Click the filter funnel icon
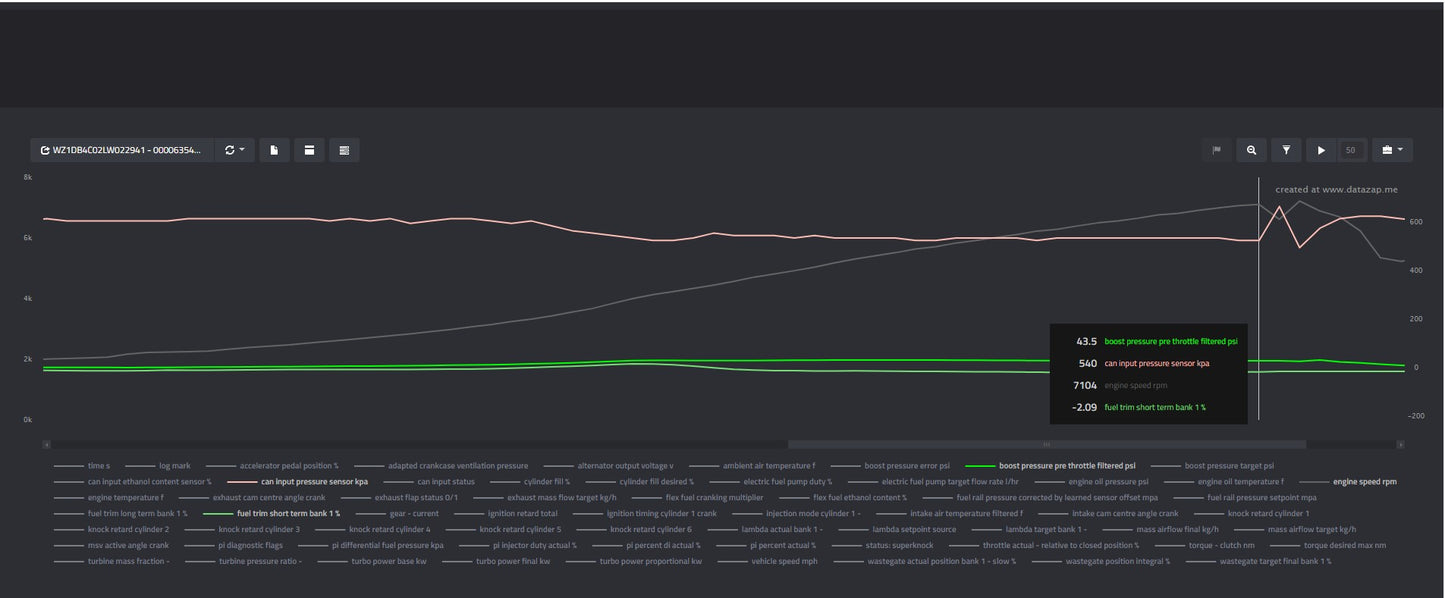The image size is (1445, 598). click(x=1286, y=150)
